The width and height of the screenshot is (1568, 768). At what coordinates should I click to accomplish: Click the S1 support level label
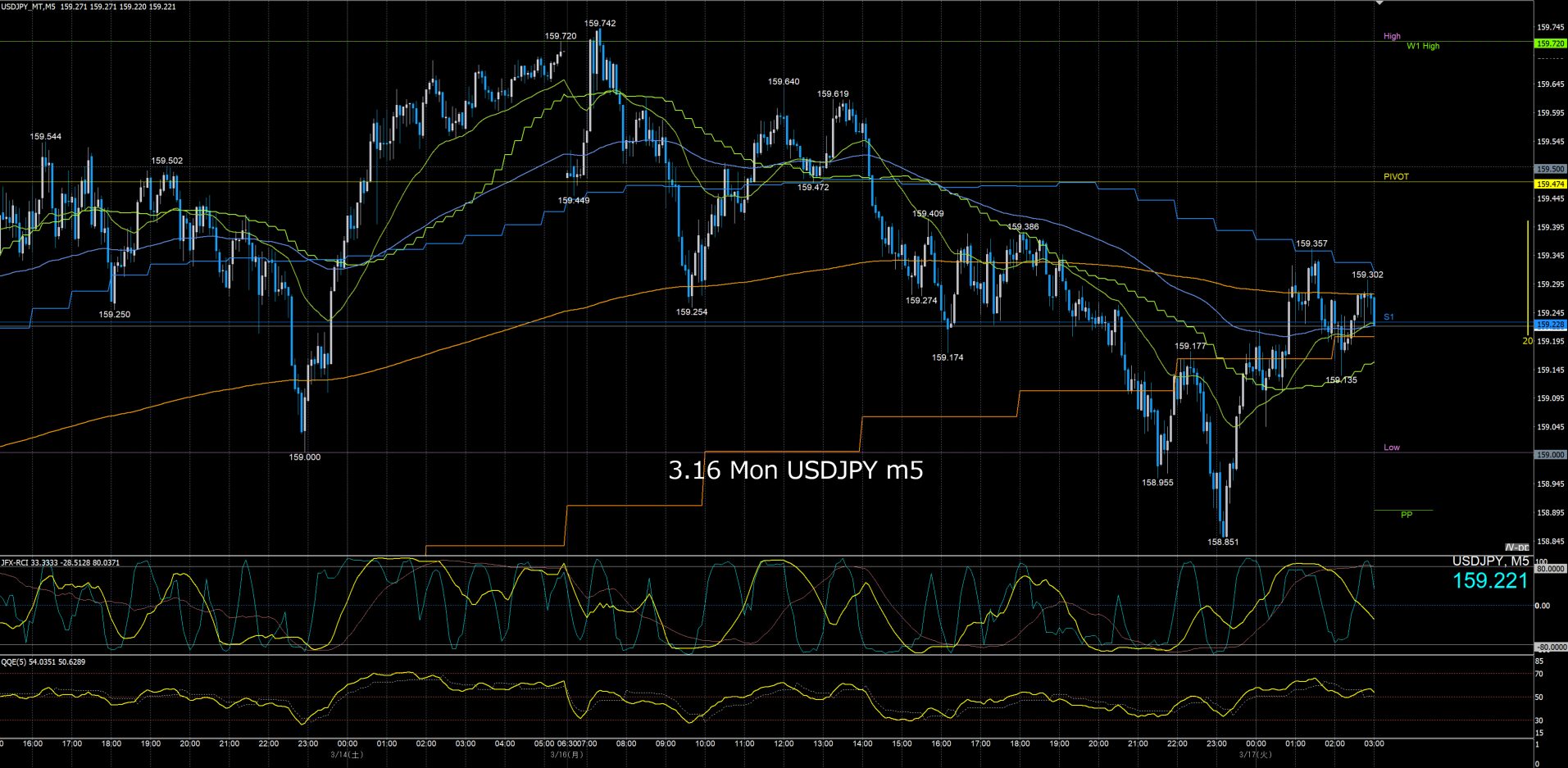1388,316
